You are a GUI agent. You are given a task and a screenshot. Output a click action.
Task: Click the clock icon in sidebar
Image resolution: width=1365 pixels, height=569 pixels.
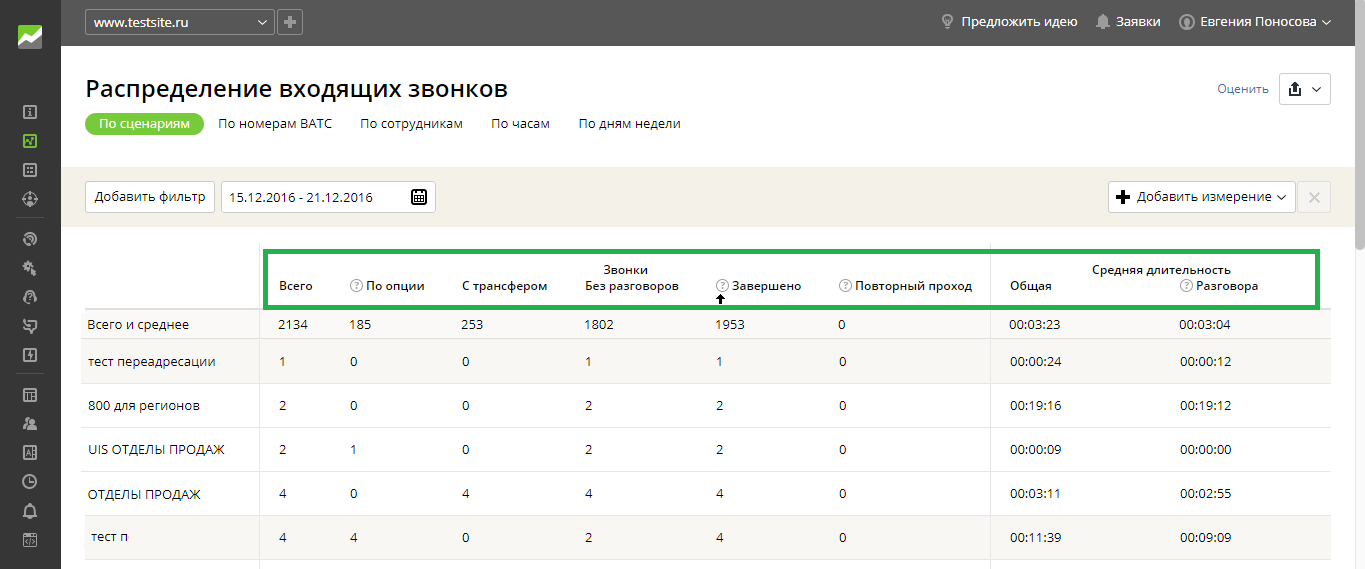[x=30, y=481]
